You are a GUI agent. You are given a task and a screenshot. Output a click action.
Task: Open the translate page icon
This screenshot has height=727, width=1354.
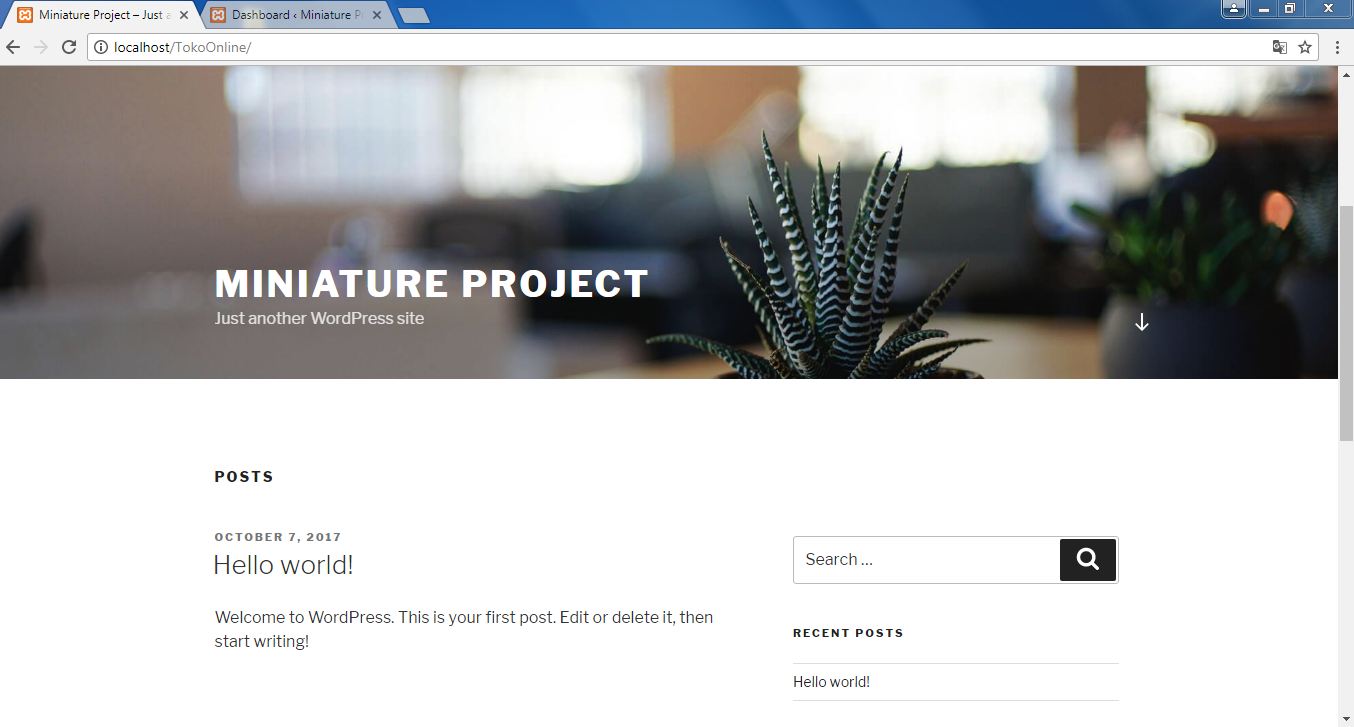pos(1279,47)
